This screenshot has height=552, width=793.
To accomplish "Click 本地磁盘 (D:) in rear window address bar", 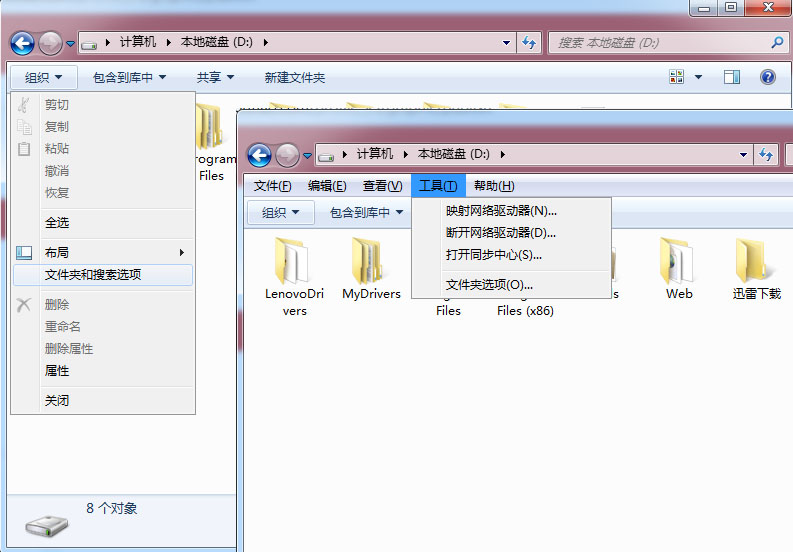I will [216, 42].
